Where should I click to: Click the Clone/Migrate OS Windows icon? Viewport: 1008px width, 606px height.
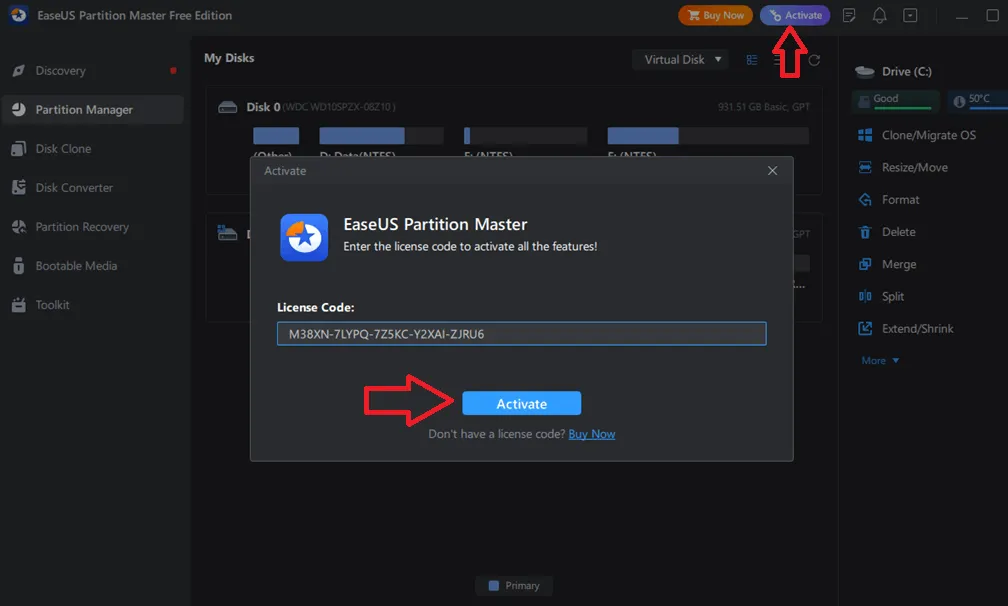[865, 135]
